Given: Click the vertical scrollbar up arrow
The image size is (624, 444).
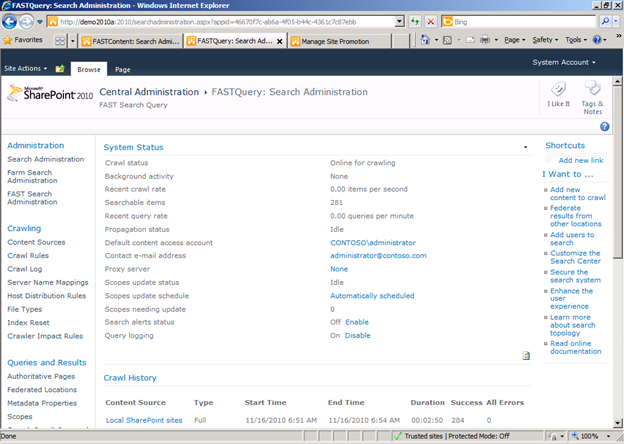Looking at the screenshot, I should tap(617, 81).
